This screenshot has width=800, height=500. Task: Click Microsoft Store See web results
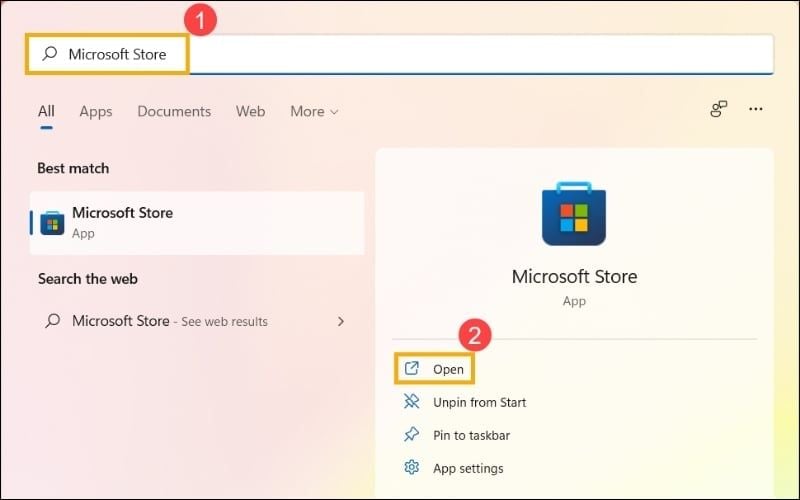coord(197,321)
